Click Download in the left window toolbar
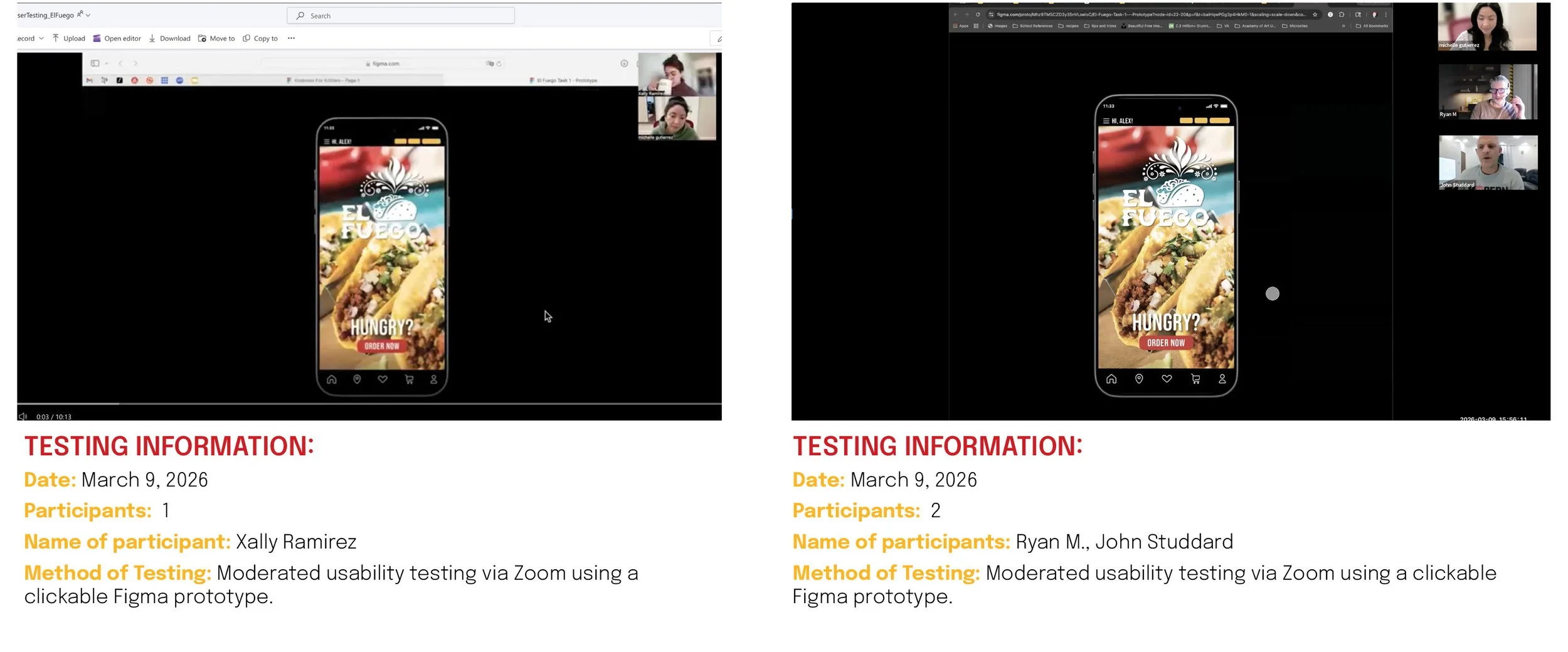Image resolution: width=1568 pixels, height=652 pixels. click(x=169, y=38)
